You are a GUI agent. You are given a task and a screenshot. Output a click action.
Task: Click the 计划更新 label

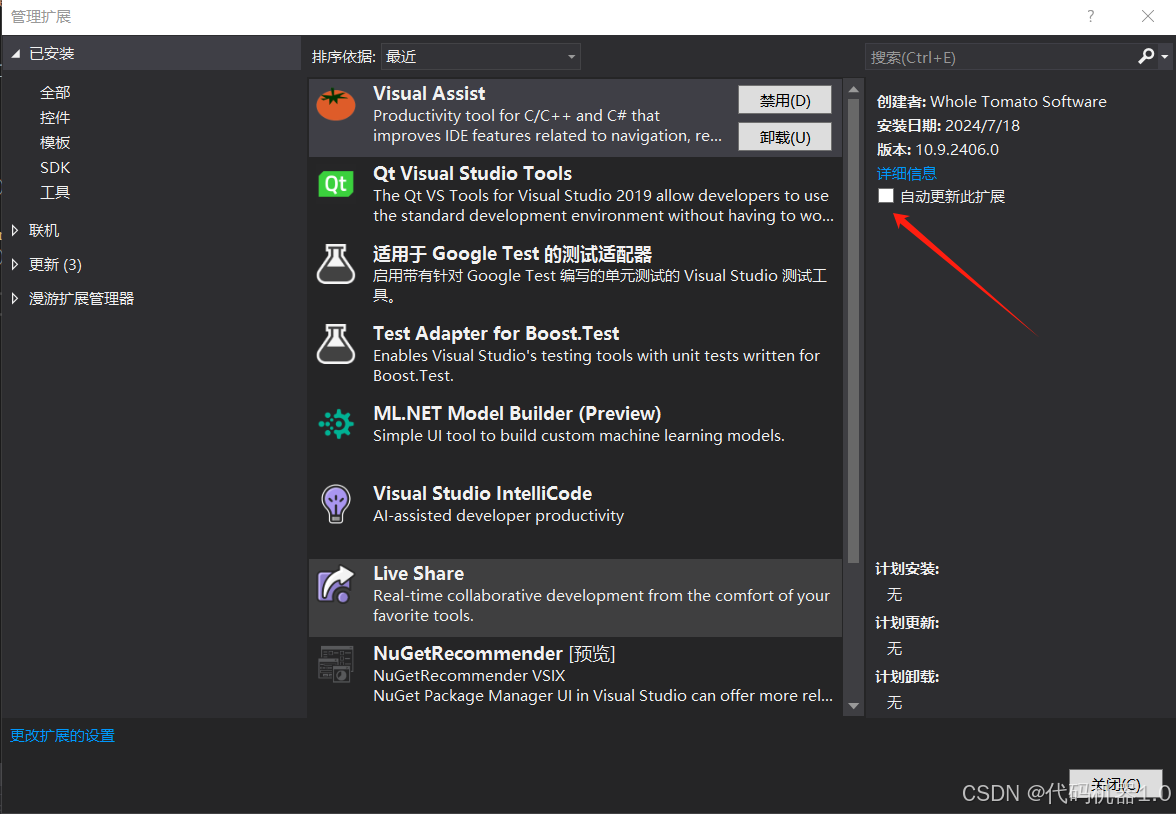tap(907, 623)
